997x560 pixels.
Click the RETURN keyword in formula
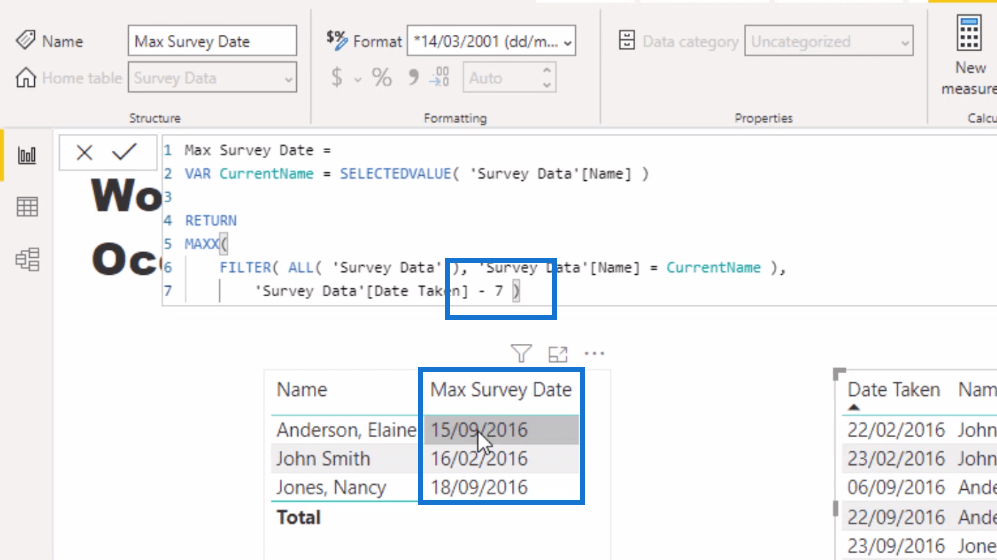(x=210, y=221)
